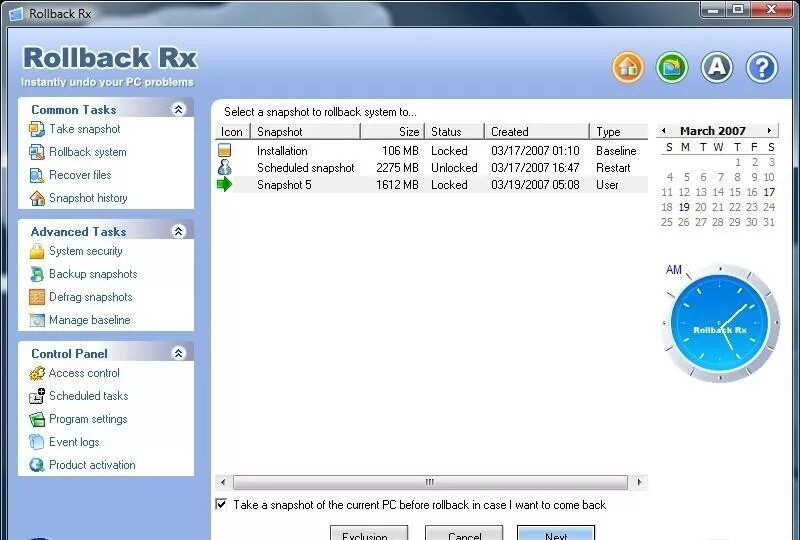
Task: Open the System security task
Action: pyautogui.click(x=86, y=251)
